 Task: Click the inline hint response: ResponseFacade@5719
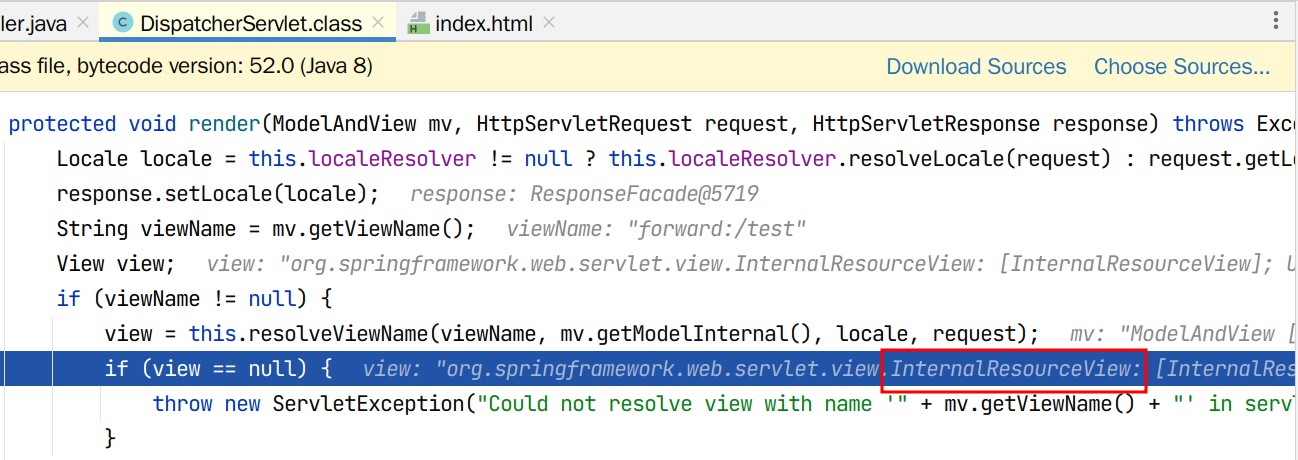pos(584,194)
